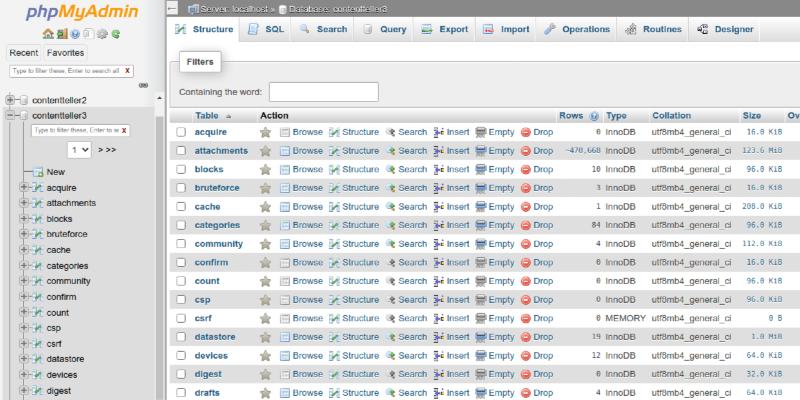Tick the checkbox for categories table
The width and height of the screenshot is (800, 400).
click(x=181, y=226)
